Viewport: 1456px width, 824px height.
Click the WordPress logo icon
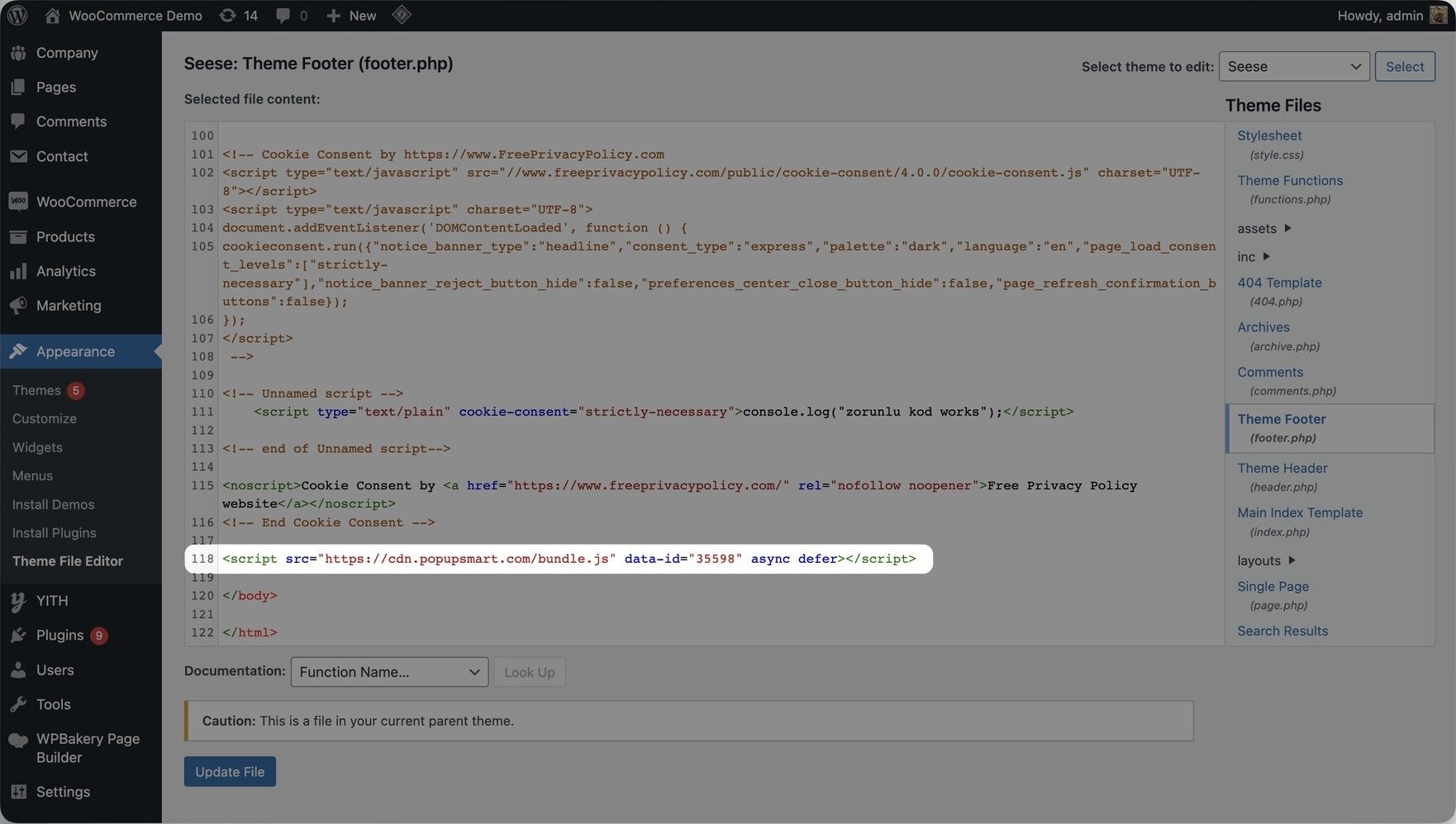(x=17, y=15)
